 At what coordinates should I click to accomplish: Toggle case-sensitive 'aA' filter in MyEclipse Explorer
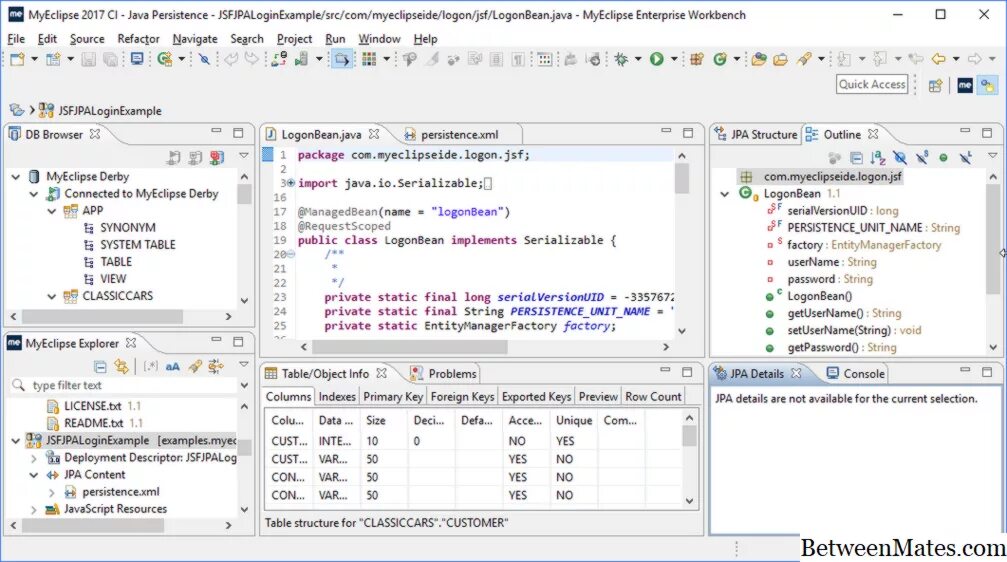coord(173,367)
